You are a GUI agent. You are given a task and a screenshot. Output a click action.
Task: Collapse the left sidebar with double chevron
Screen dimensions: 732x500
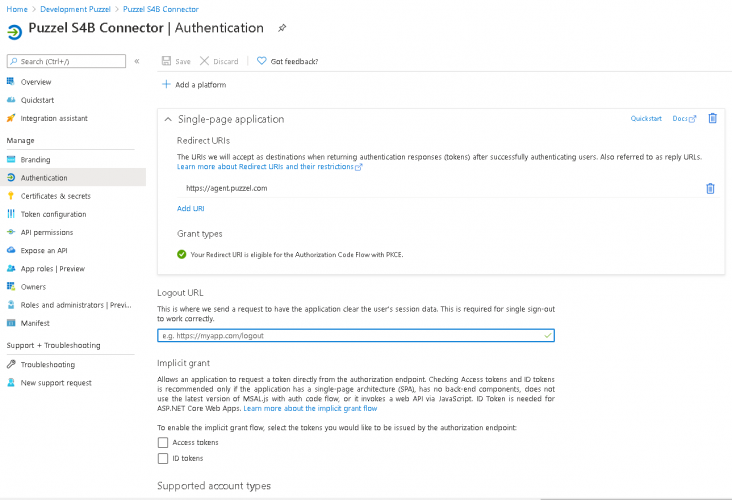click(x=137, y=61)
